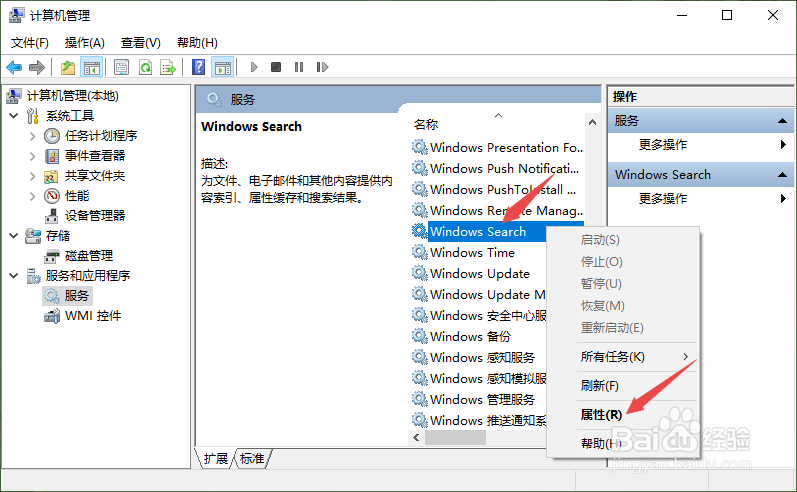The width and height of the screenshot is (797, 492).
Task: Expand the 性能 node
Action: (33, 196)
